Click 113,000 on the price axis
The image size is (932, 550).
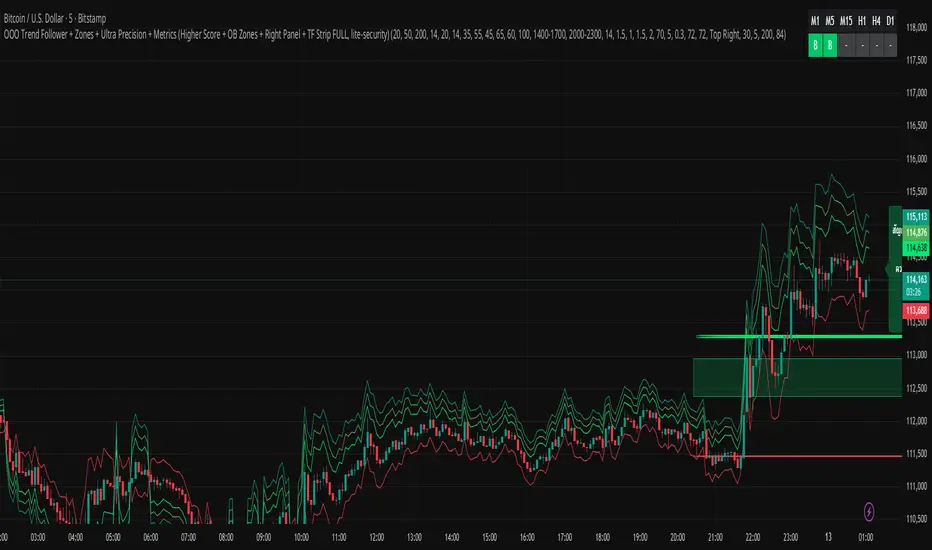[916, 355]
